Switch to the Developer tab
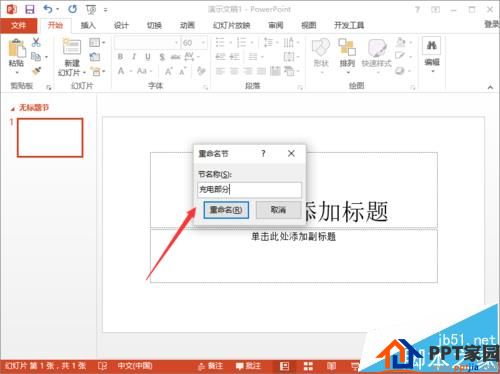 click(x=349, y=25)
